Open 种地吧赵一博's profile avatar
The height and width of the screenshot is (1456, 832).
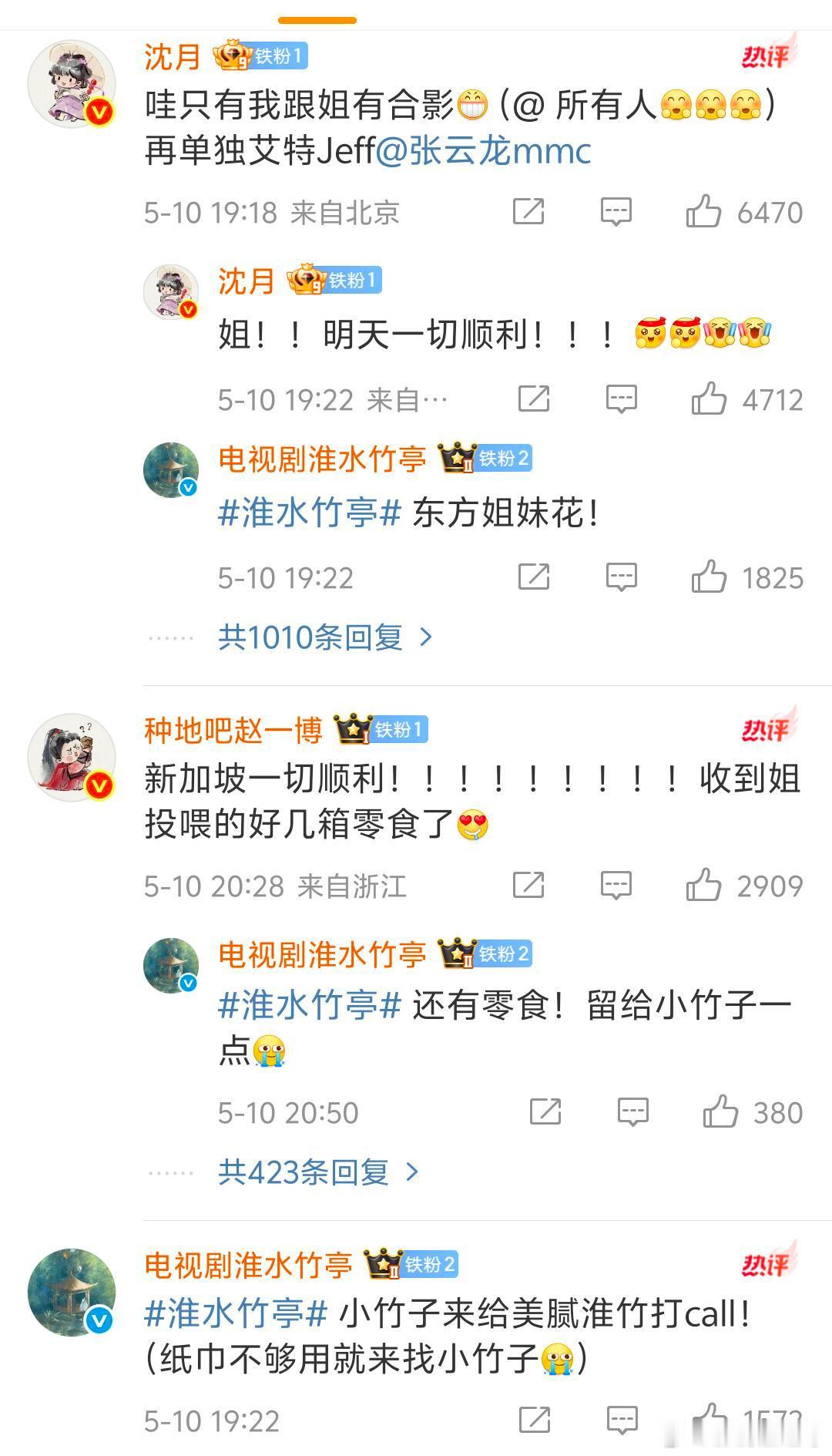[72, 758]
